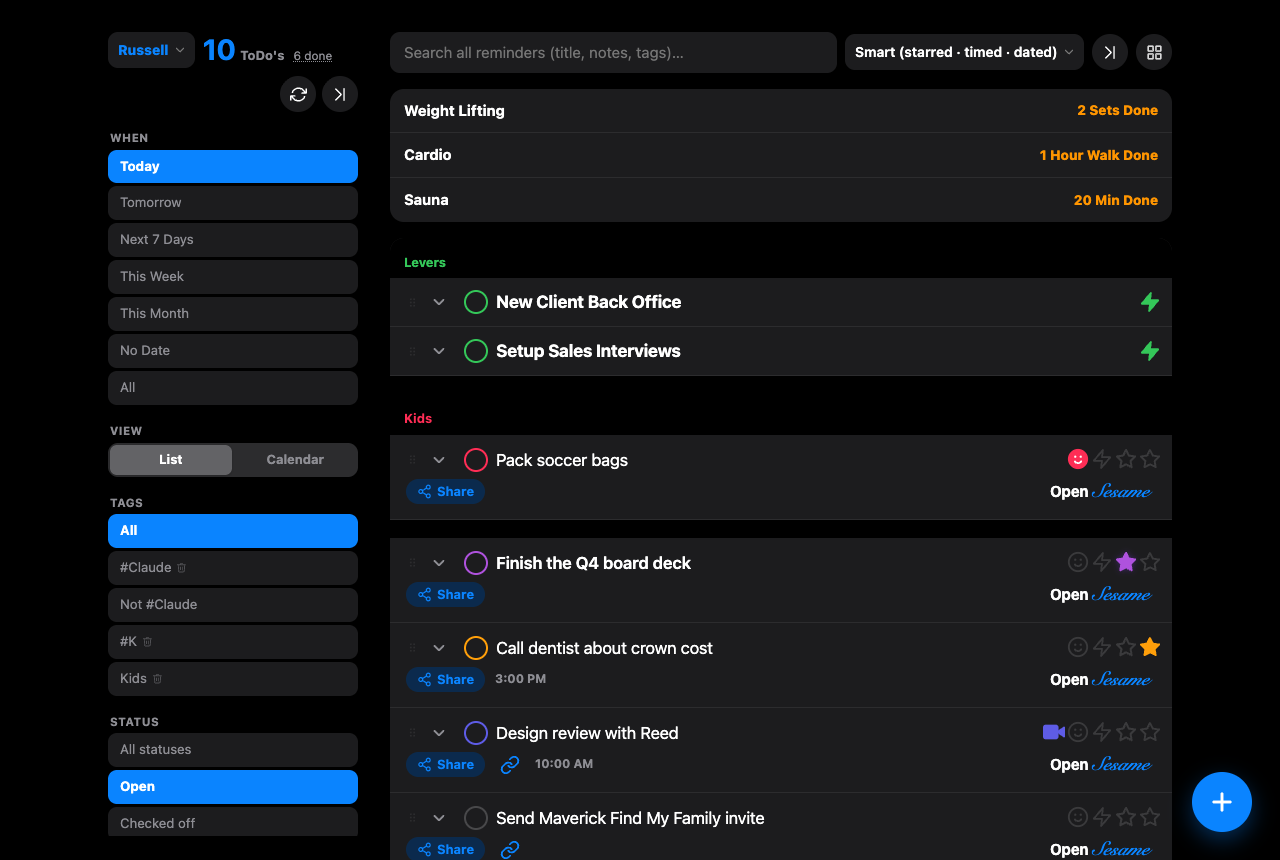Check off Pack soccer bags circle
This screenshot has width=1280, height=860.
pyautogui.click(x=476, y=460)
